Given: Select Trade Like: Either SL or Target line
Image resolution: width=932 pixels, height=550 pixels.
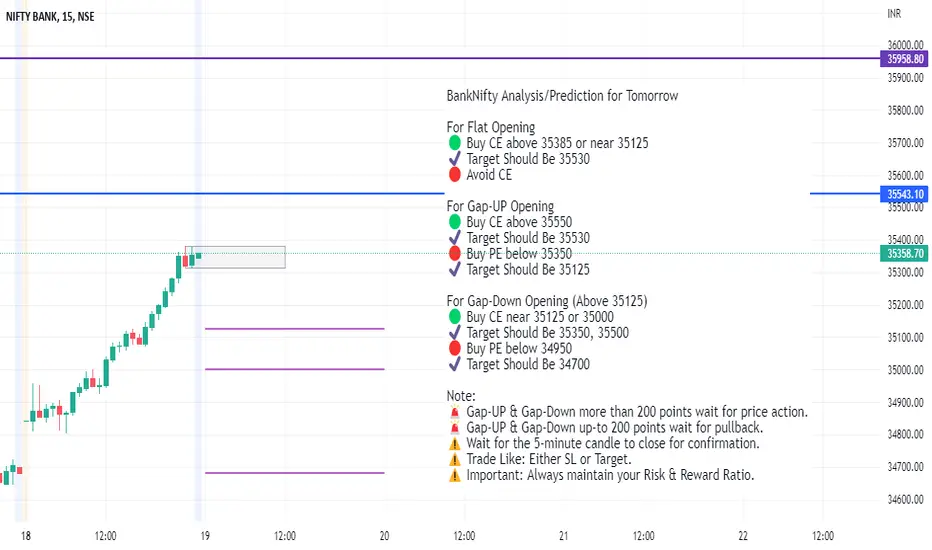Looking at the screenshot, I should click(x=549, y=459).
